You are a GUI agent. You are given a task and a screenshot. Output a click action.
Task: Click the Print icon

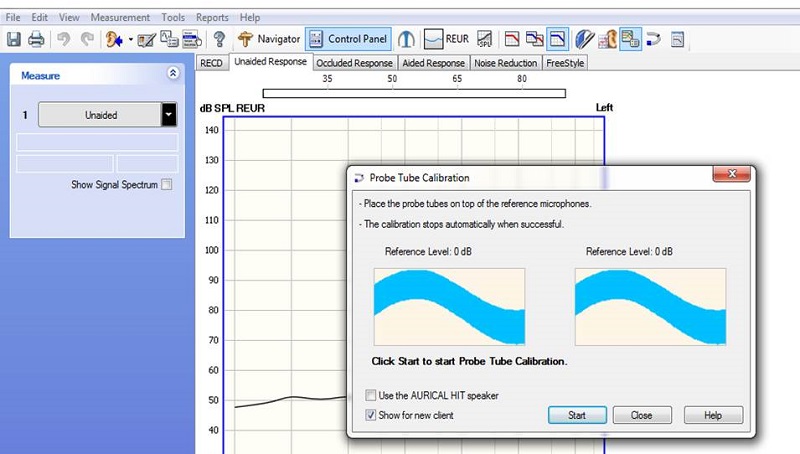point(36,39)
